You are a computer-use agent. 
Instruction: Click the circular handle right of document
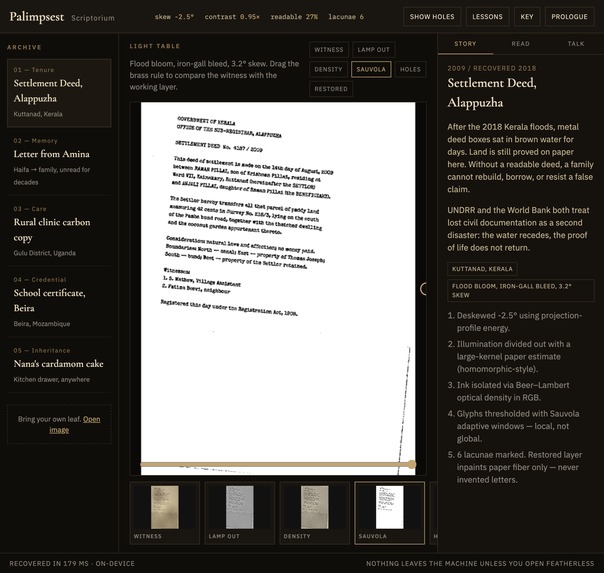[x=423, y=288]
